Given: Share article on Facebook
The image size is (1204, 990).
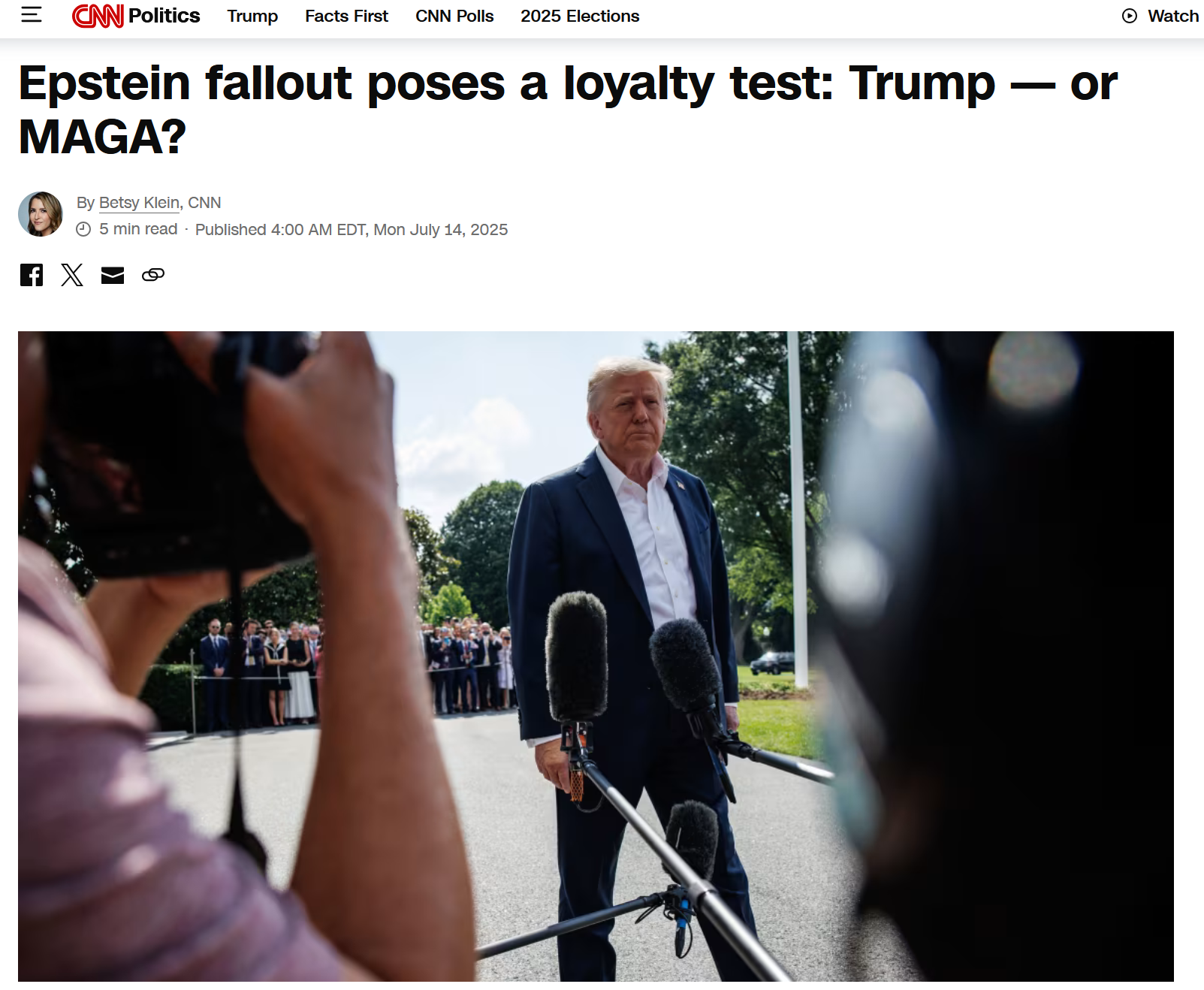Looking at the screenshot, I should [x=32, y=275].
